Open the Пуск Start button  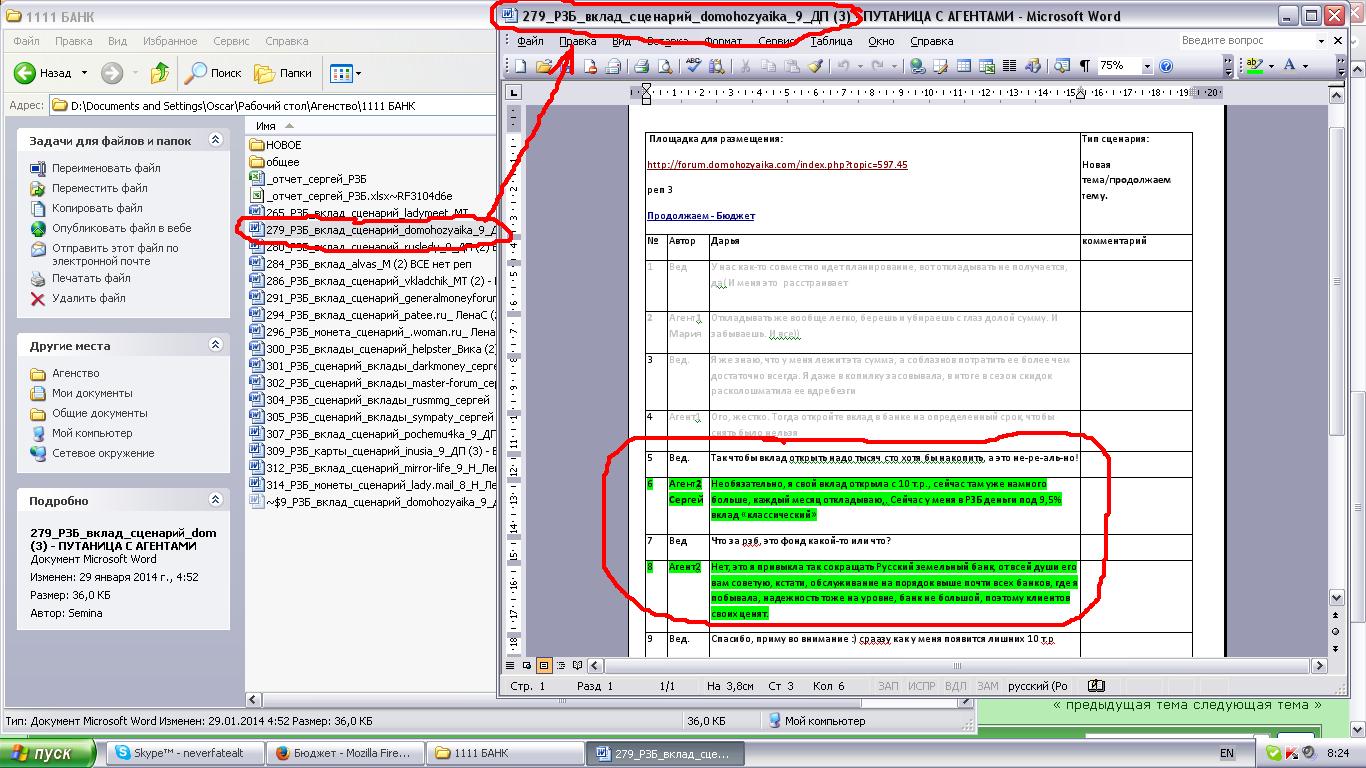click(48, 753)
